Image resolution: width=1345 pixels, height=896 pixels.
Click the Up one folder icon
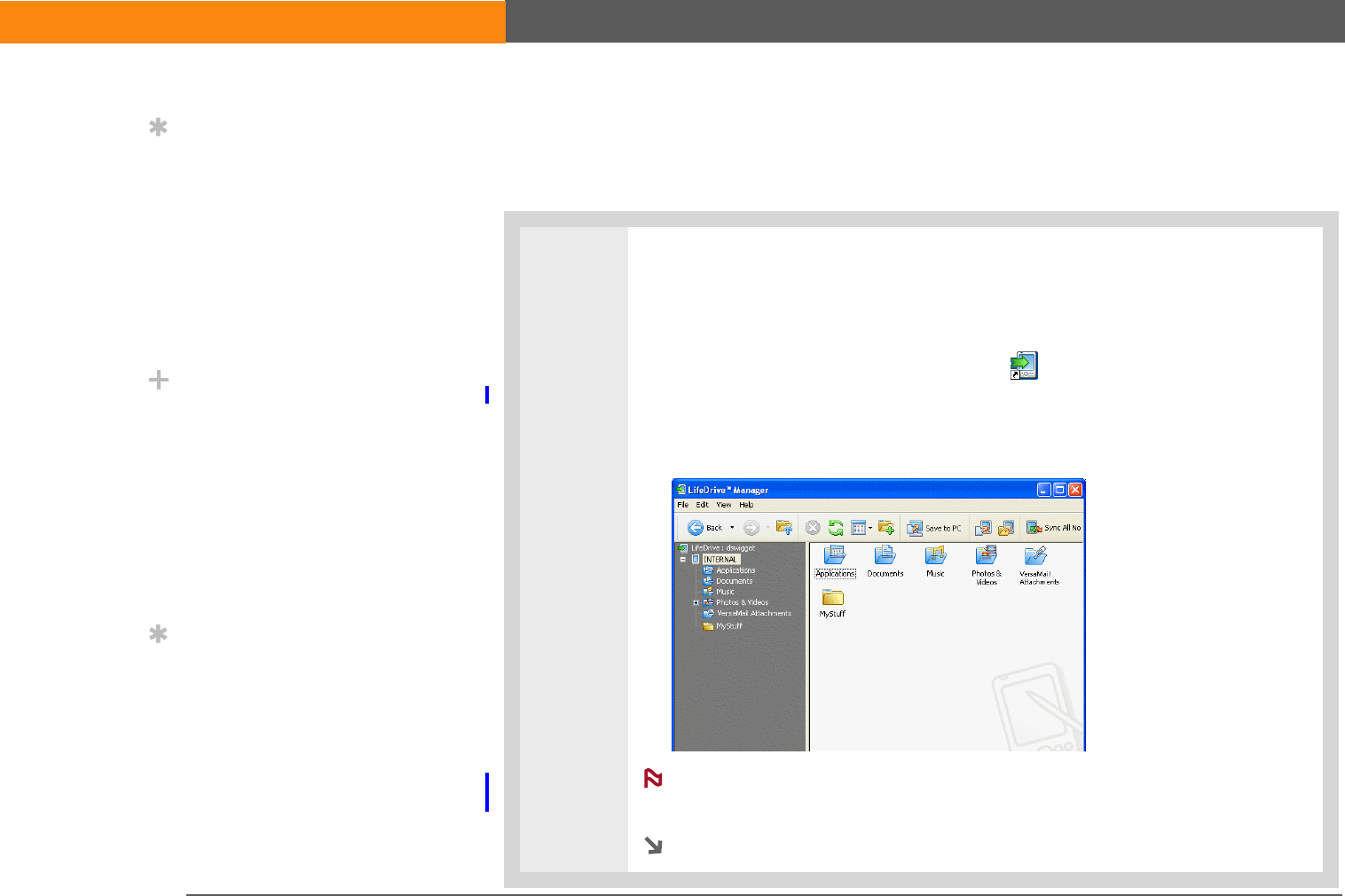[x=784, y=528]
